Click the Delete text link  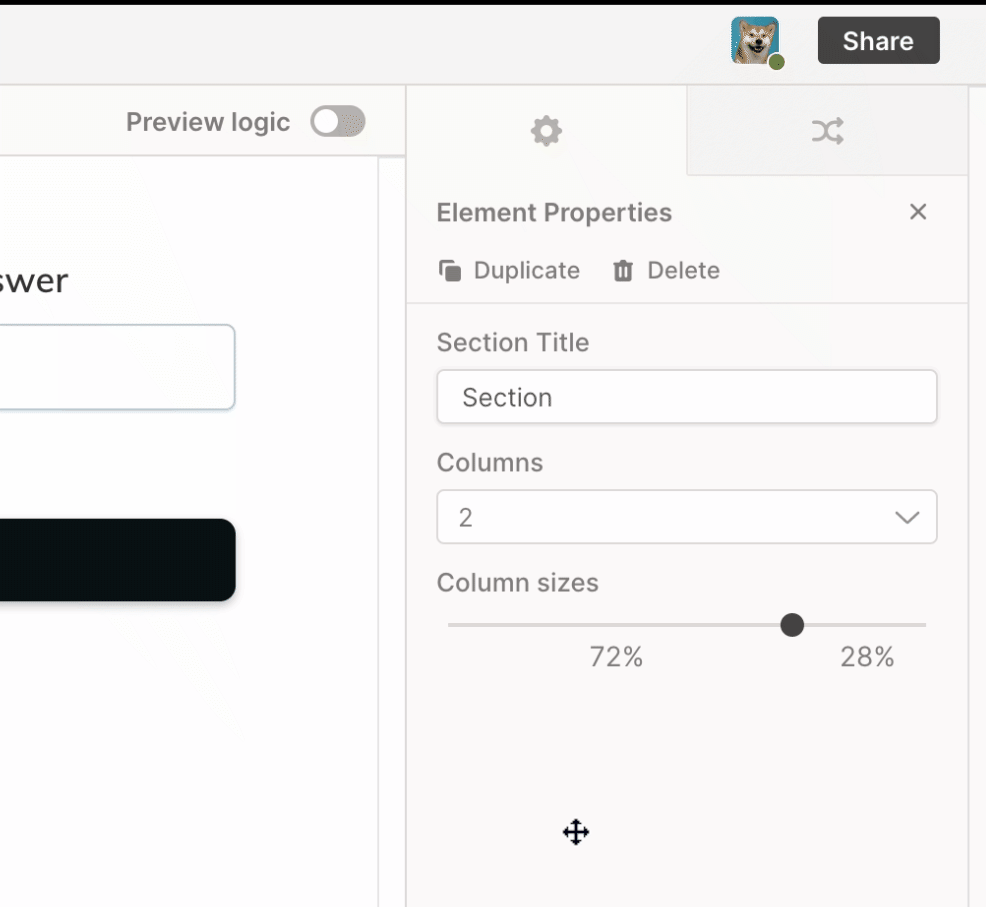tap(684, 270)
